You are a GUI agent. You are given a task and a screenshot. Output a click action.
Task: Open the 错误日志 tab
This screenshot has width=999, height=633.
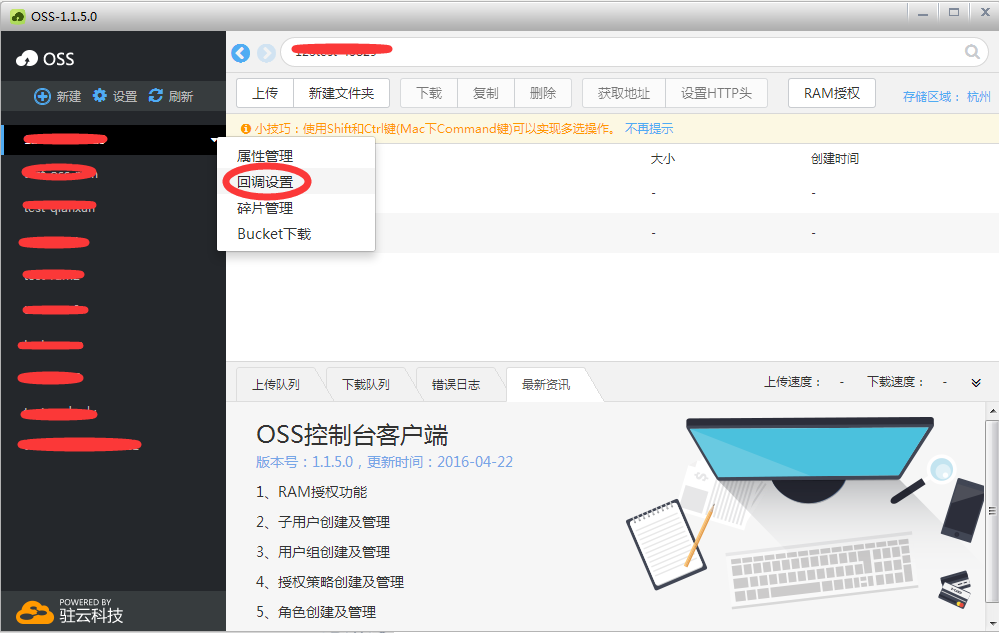456,385
